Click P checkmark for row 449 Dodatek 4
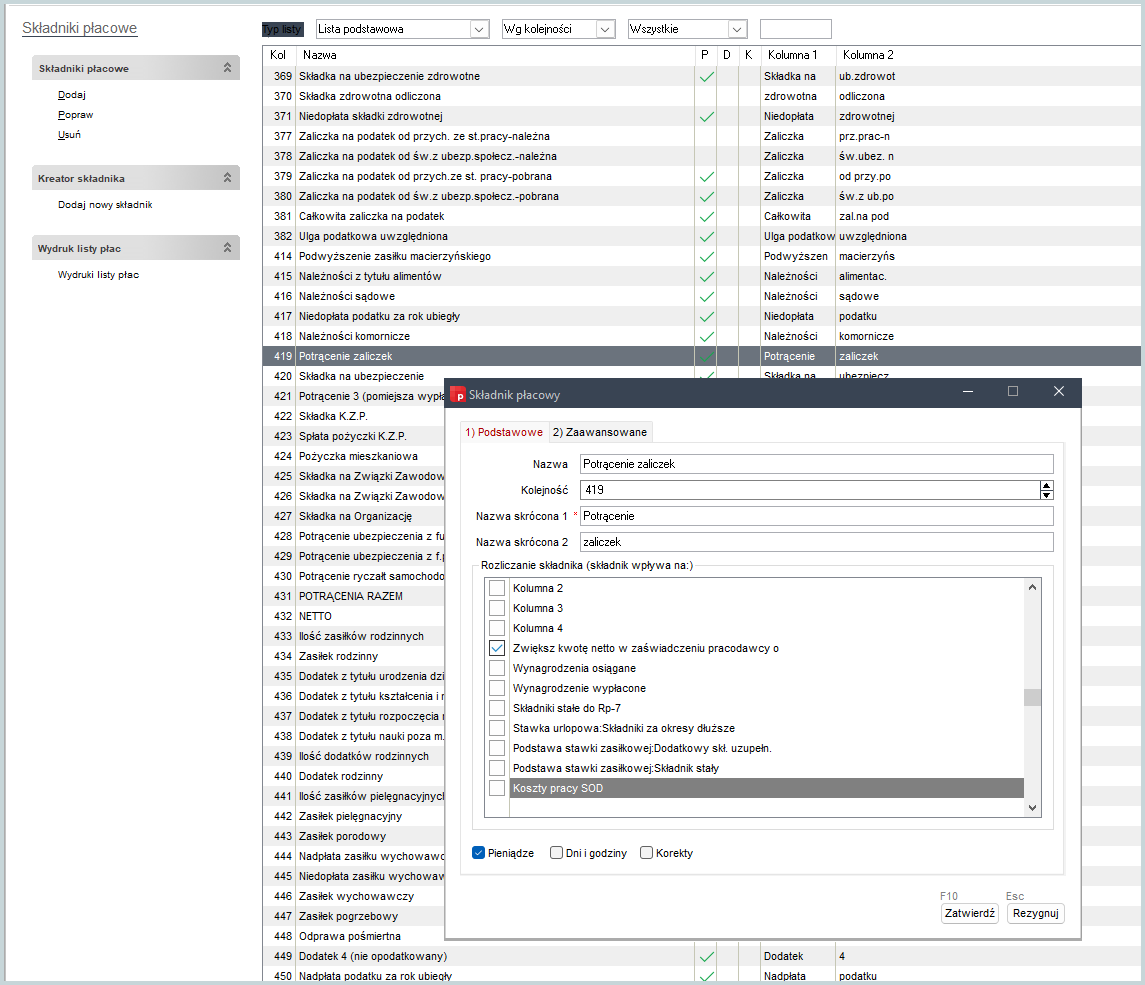 tap(706, 957)
